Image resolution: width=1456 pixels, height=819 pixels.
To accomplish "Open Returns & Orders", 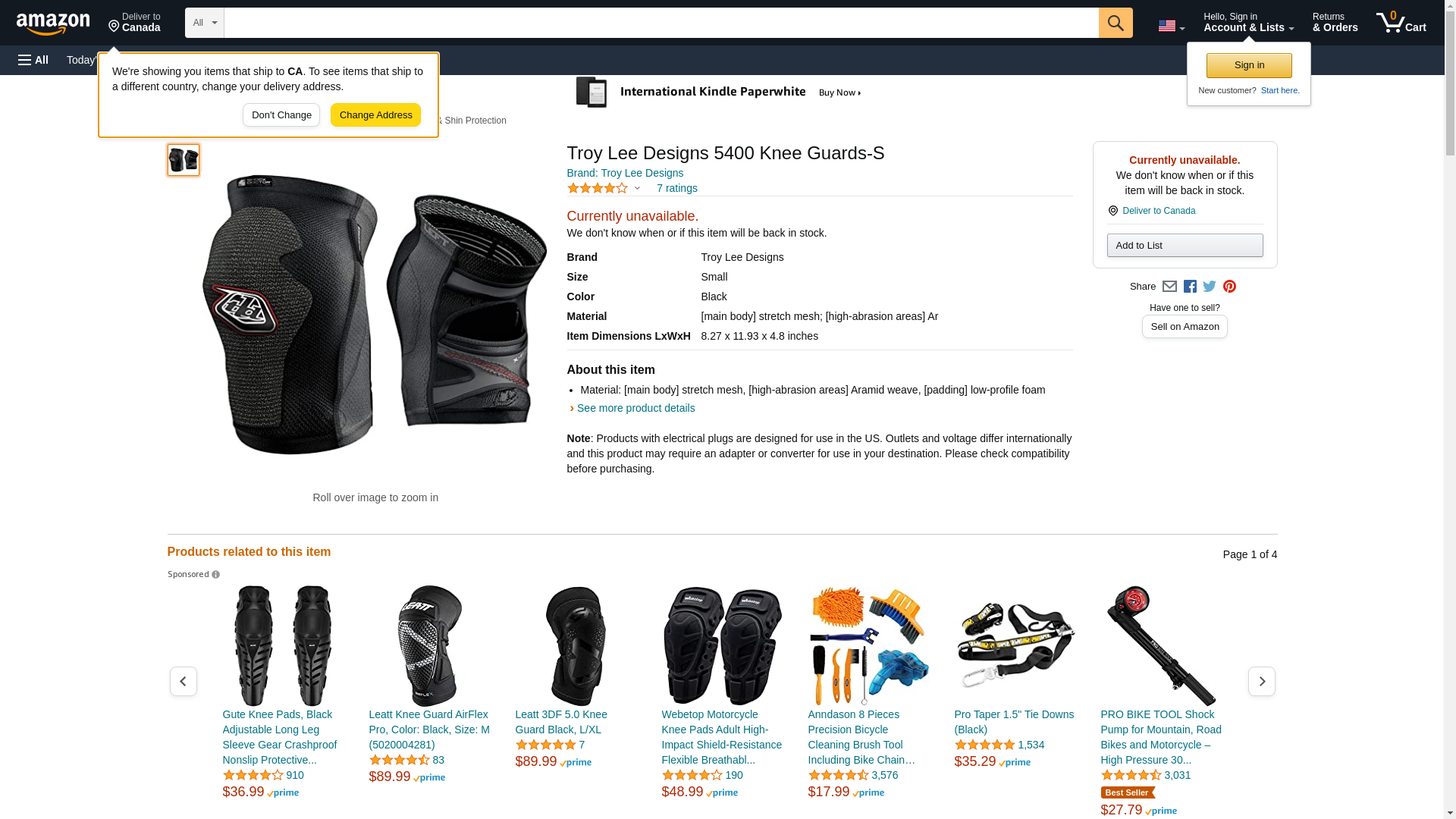I will (1335, 23).
